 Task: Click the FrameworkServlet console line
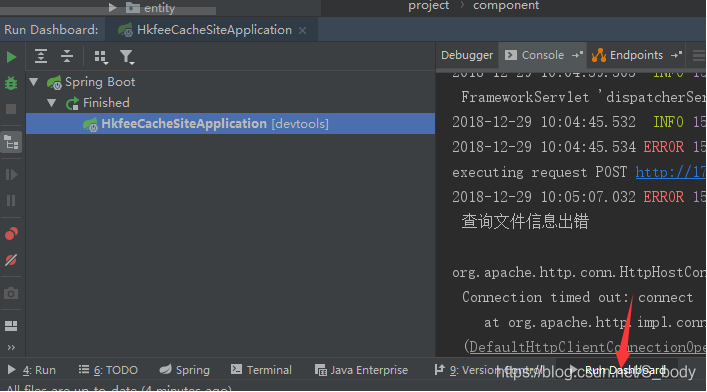(583, 97)
